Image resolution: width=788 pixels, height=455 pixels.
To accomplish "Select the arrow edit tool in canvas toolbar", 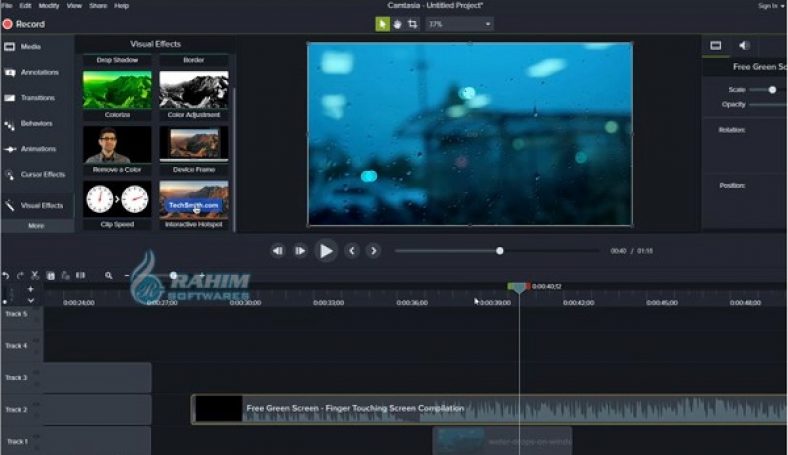I will pyautogui.click(x=383, y=24).
